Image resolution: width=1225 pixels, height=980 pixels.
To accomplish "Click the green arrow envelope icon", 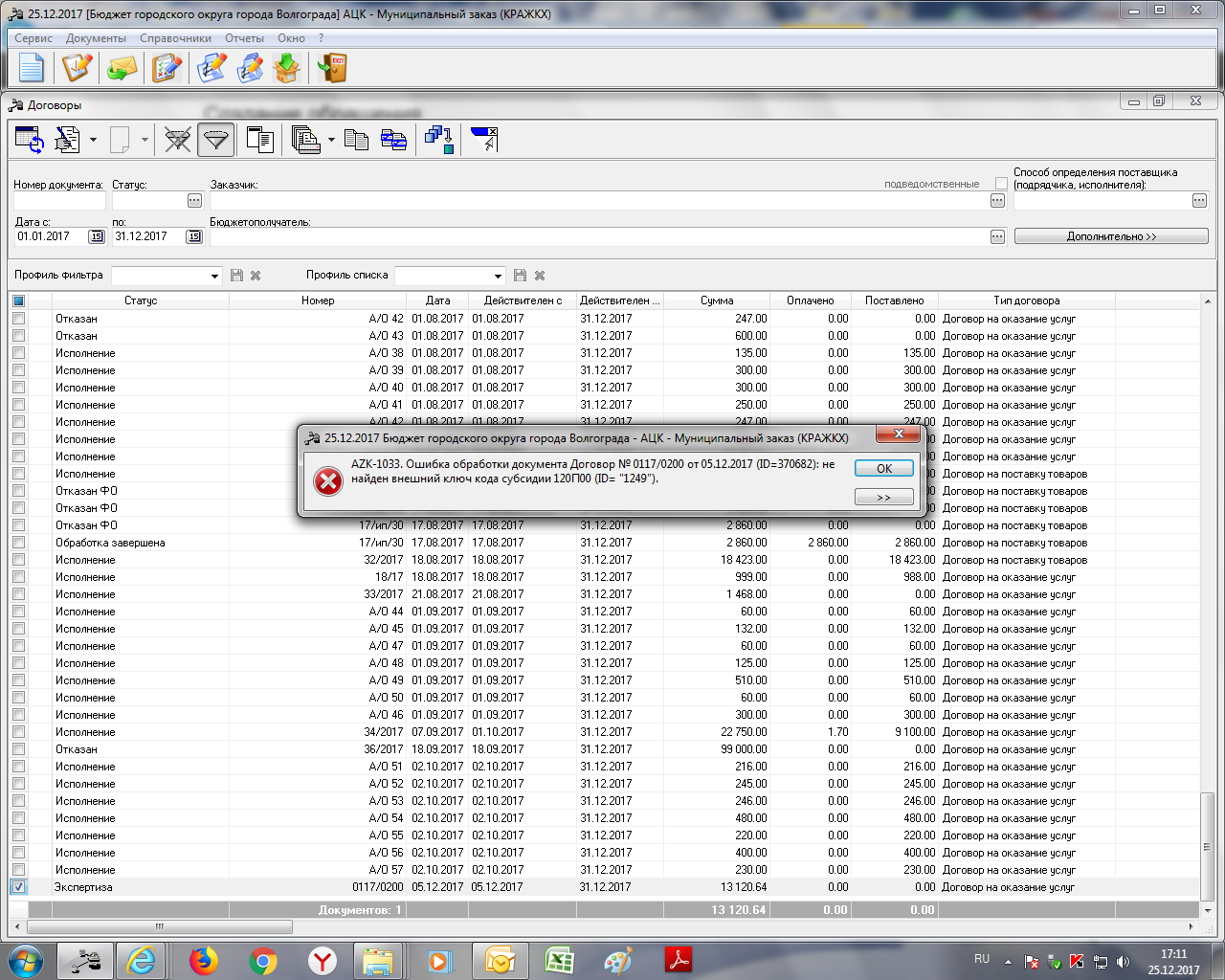I will (122, 68).
